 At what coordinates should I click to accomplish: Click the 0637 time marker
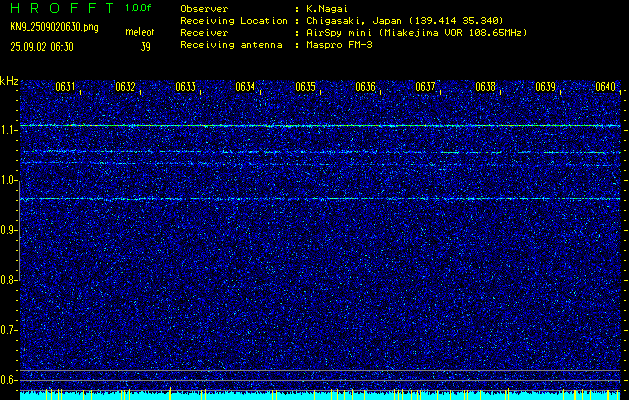tap(425, 87)
